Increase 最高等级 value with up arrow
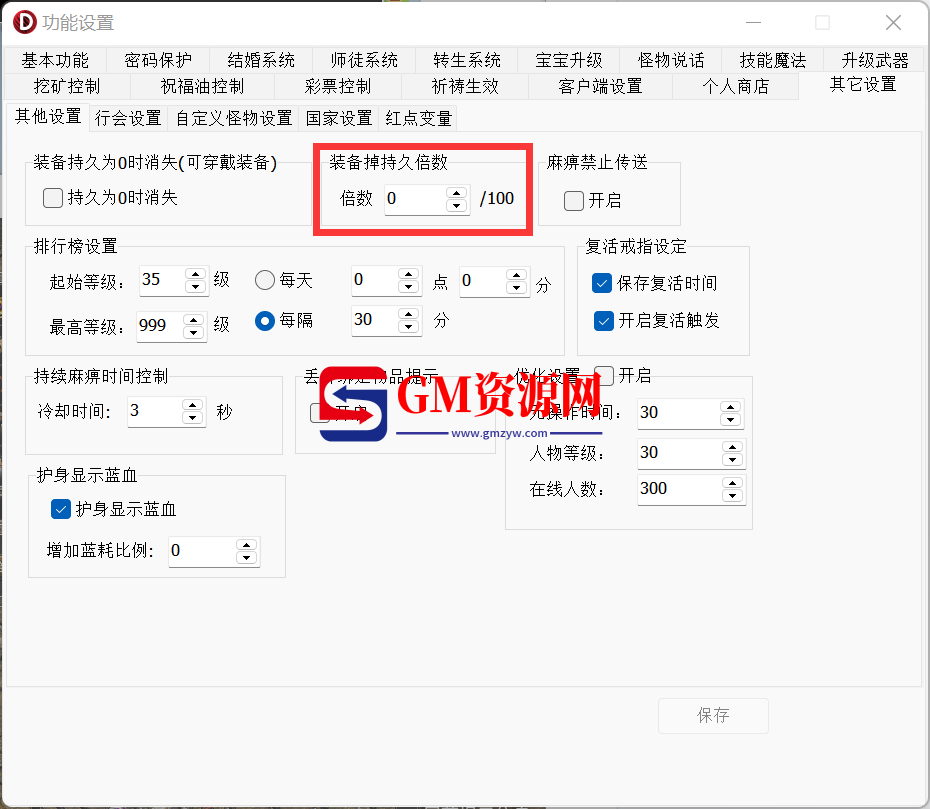This screenshot has width=930, height=809. (x=194, y=320)
